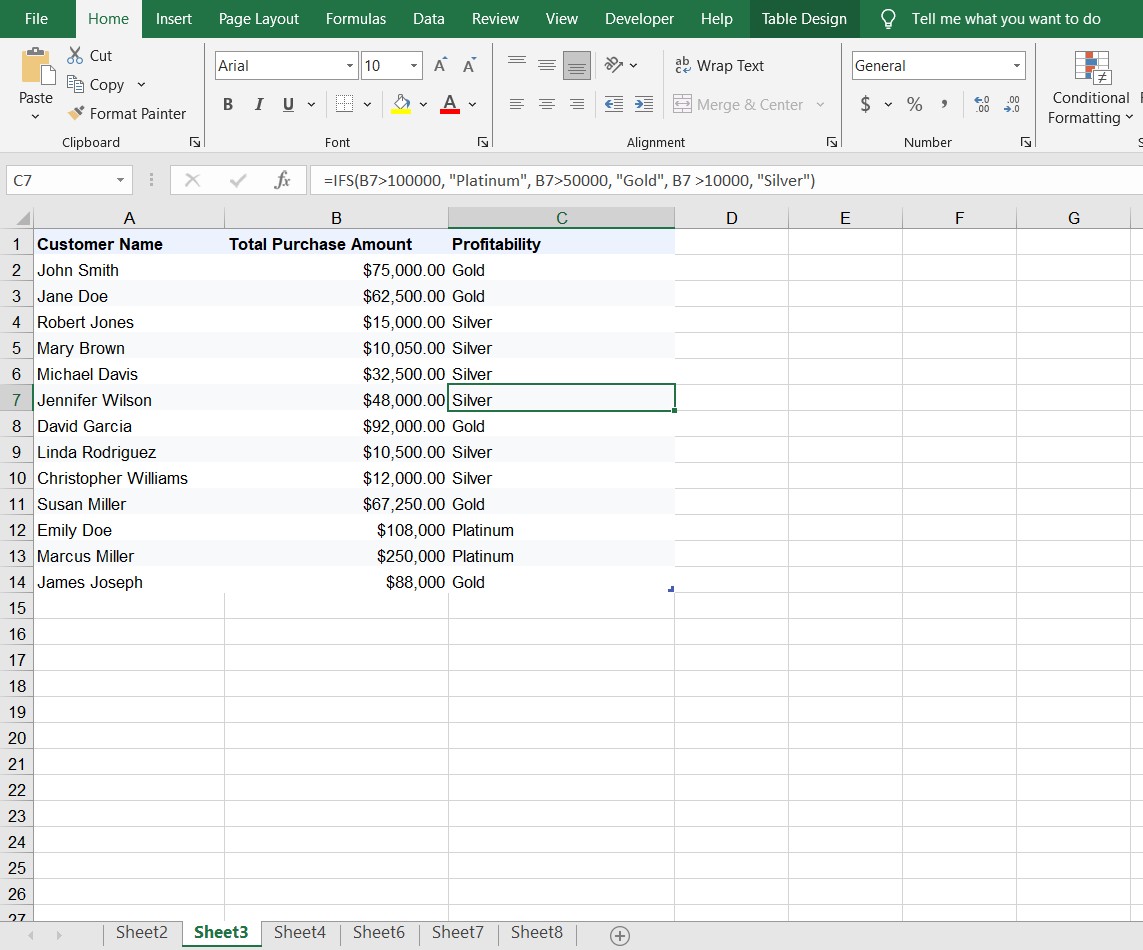Click the Insert Function fx icon
This screenshot has height=950, width=1143.
pos(282,180)
